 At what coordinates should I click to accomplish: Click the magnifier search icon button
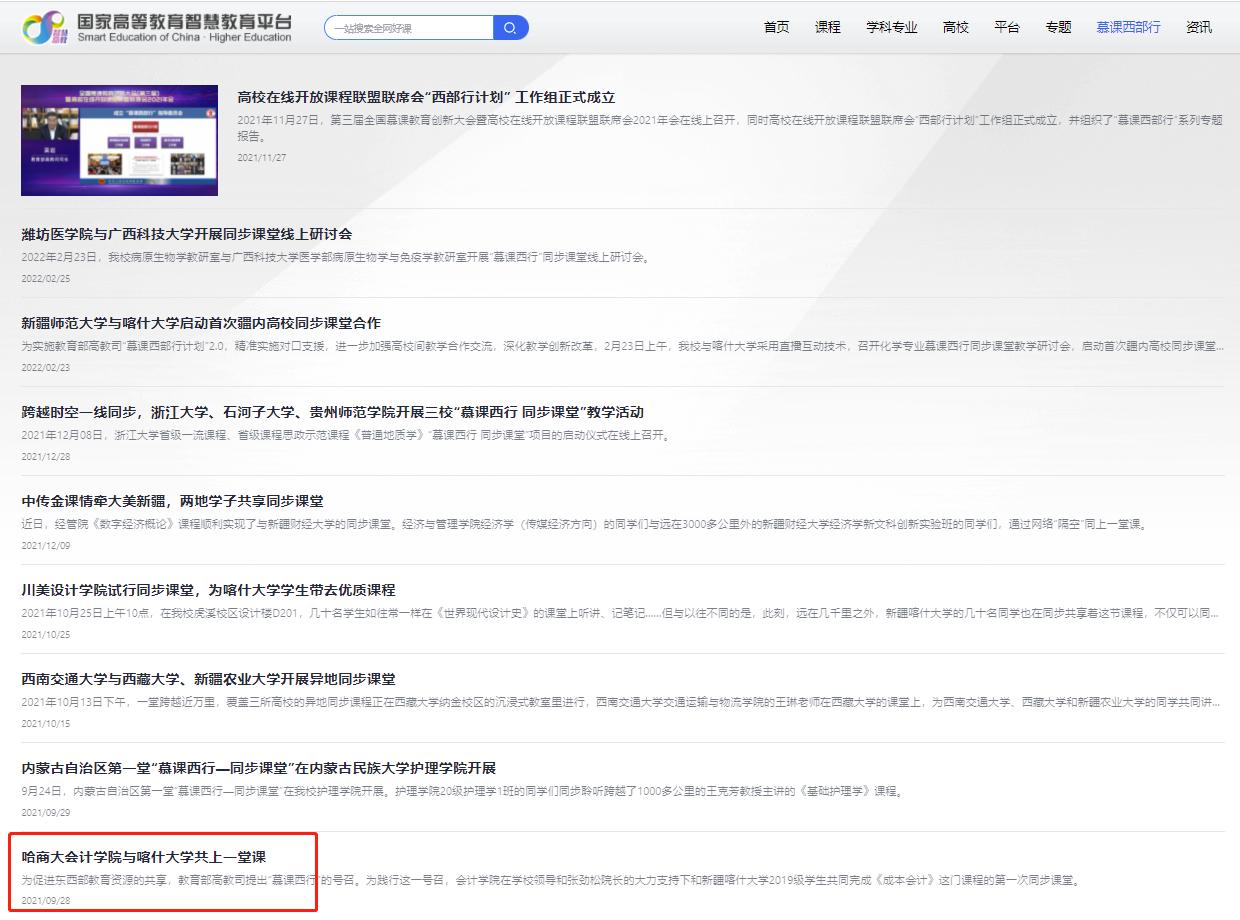[x=510, y=28]
